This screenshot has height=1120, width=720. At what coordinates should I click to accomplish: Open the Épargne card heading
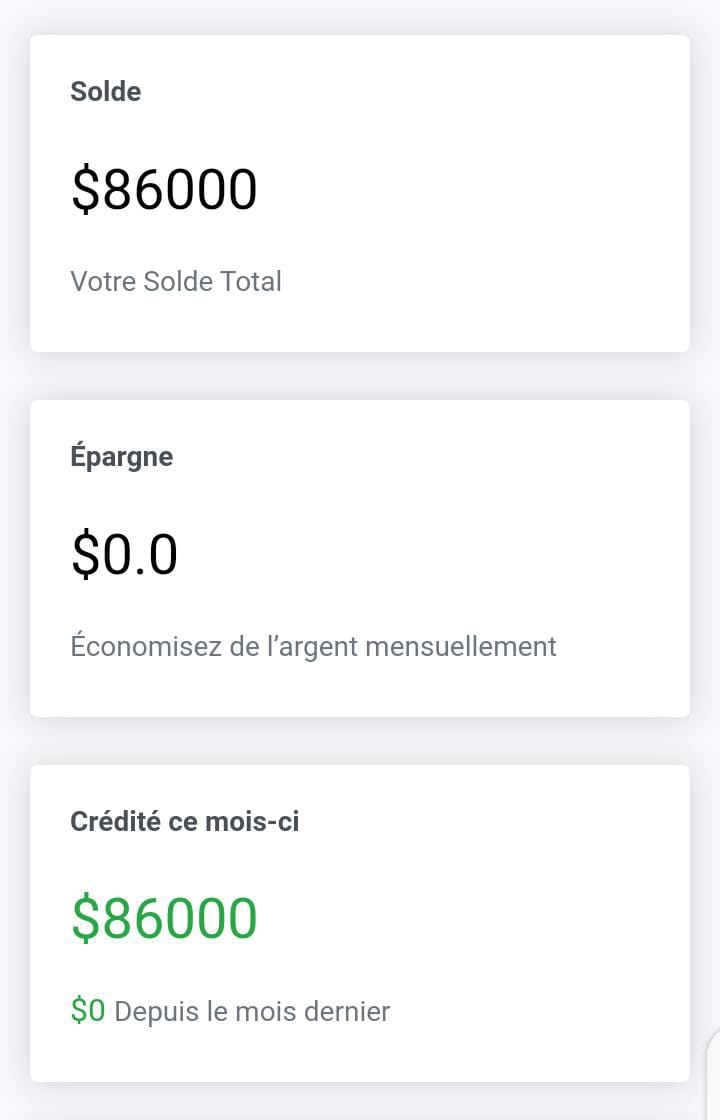coord(122,457)
